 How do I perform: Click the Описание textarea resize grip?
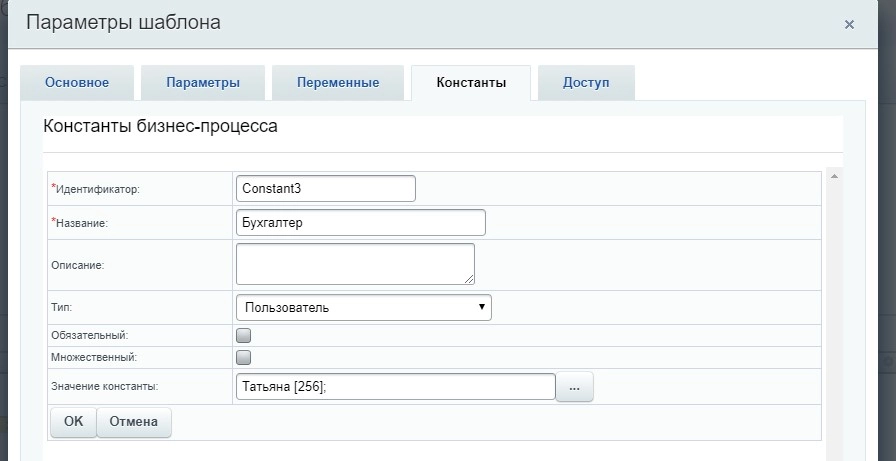point(469,279)
